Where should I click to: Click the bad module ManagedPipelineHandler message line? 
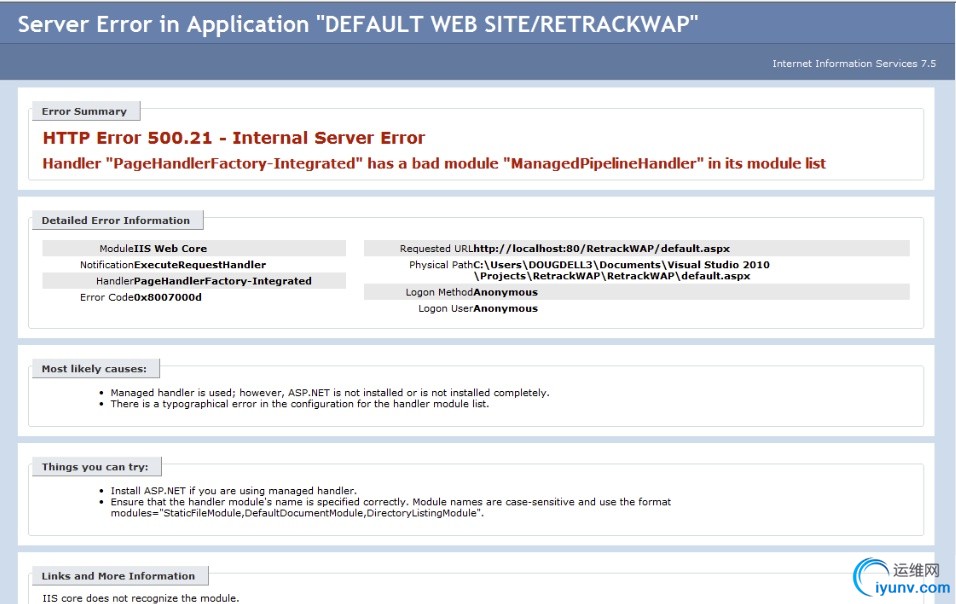coord(434,163)
